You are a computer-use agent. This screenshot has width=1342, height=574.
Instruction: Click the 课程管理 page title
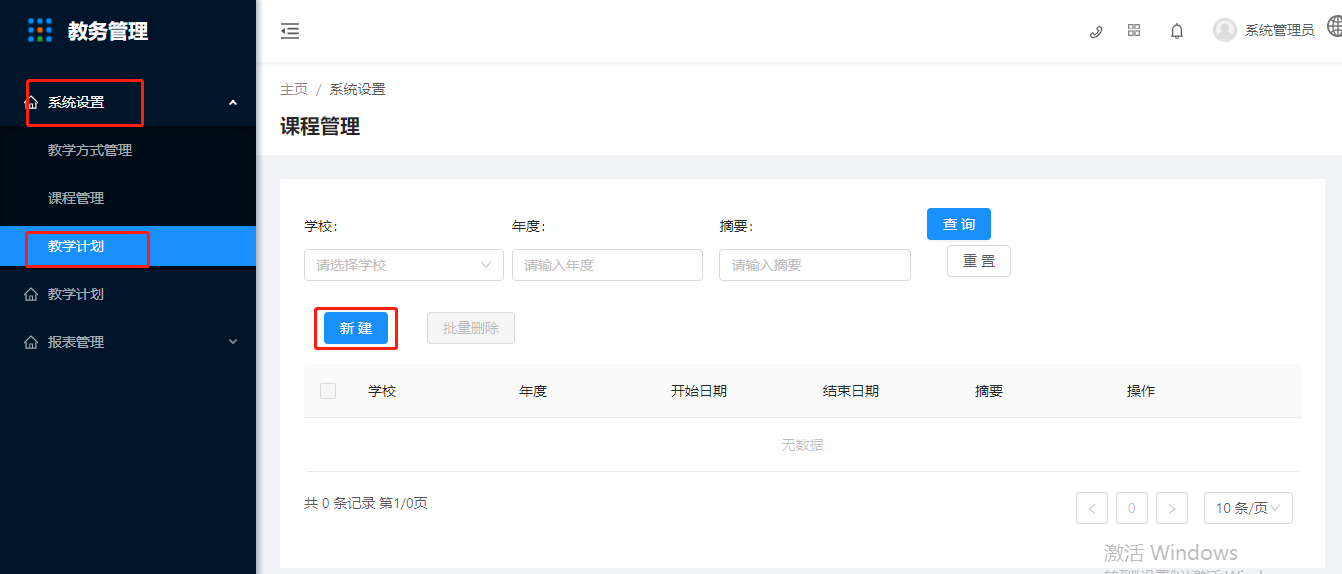(320, 126)
